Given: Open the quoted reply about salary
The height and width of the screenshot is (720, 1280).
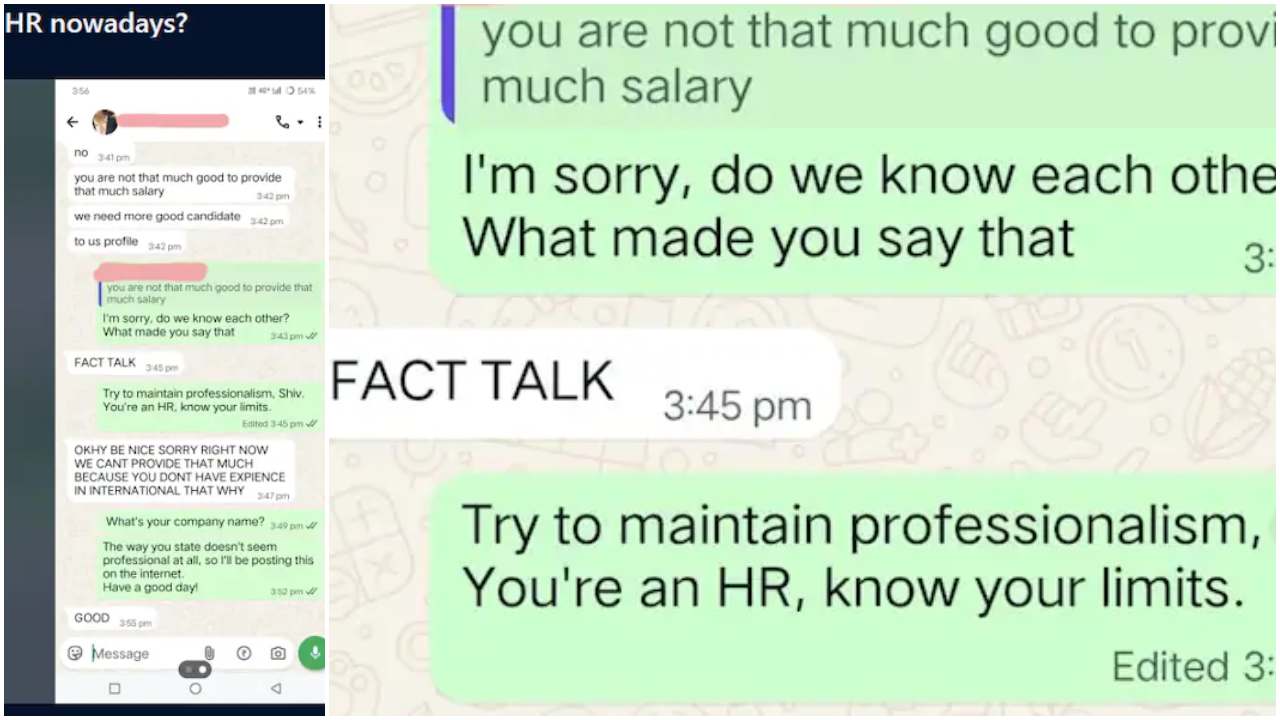Looking at the screenshot, I should 210,293.
